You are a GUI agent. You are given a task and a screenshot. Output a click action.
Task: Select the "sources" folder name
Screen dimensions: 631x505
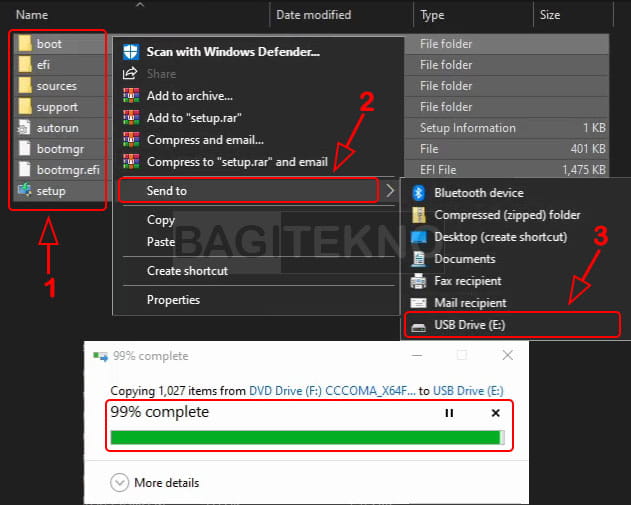pyautogui.click(x=56, y=86)
